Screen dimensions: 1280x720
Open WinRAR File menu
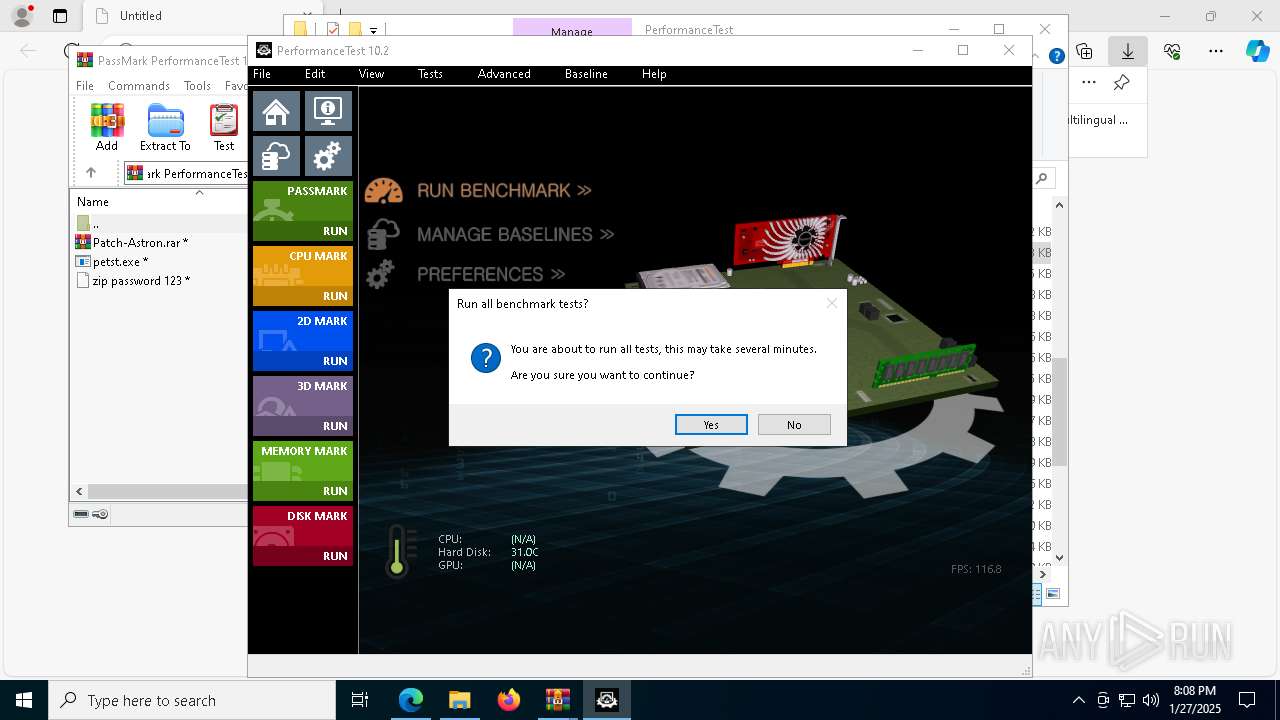point(85,86)
